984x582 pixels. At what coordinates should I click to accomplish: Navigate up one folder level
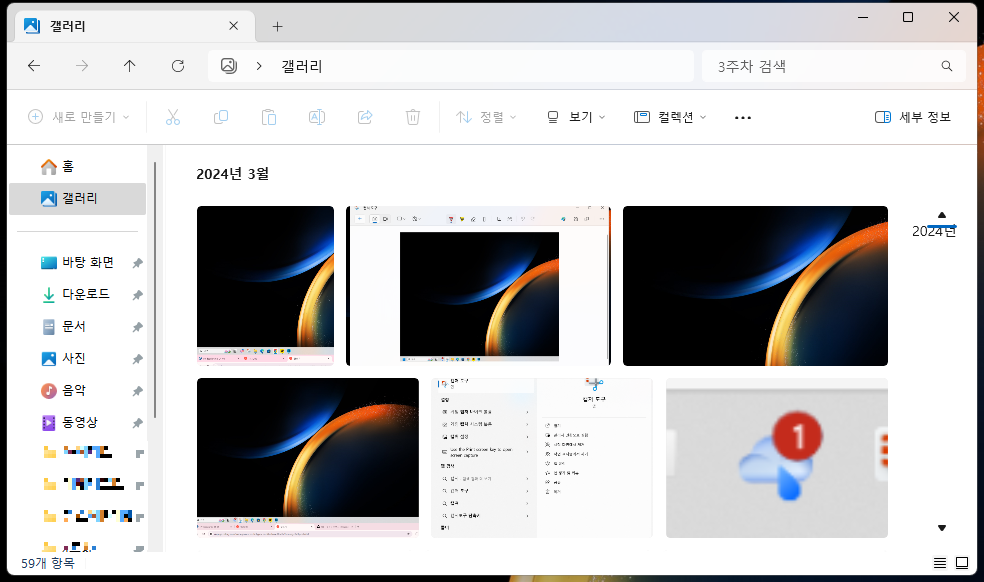pyautogui.click(x=129, y=66)
